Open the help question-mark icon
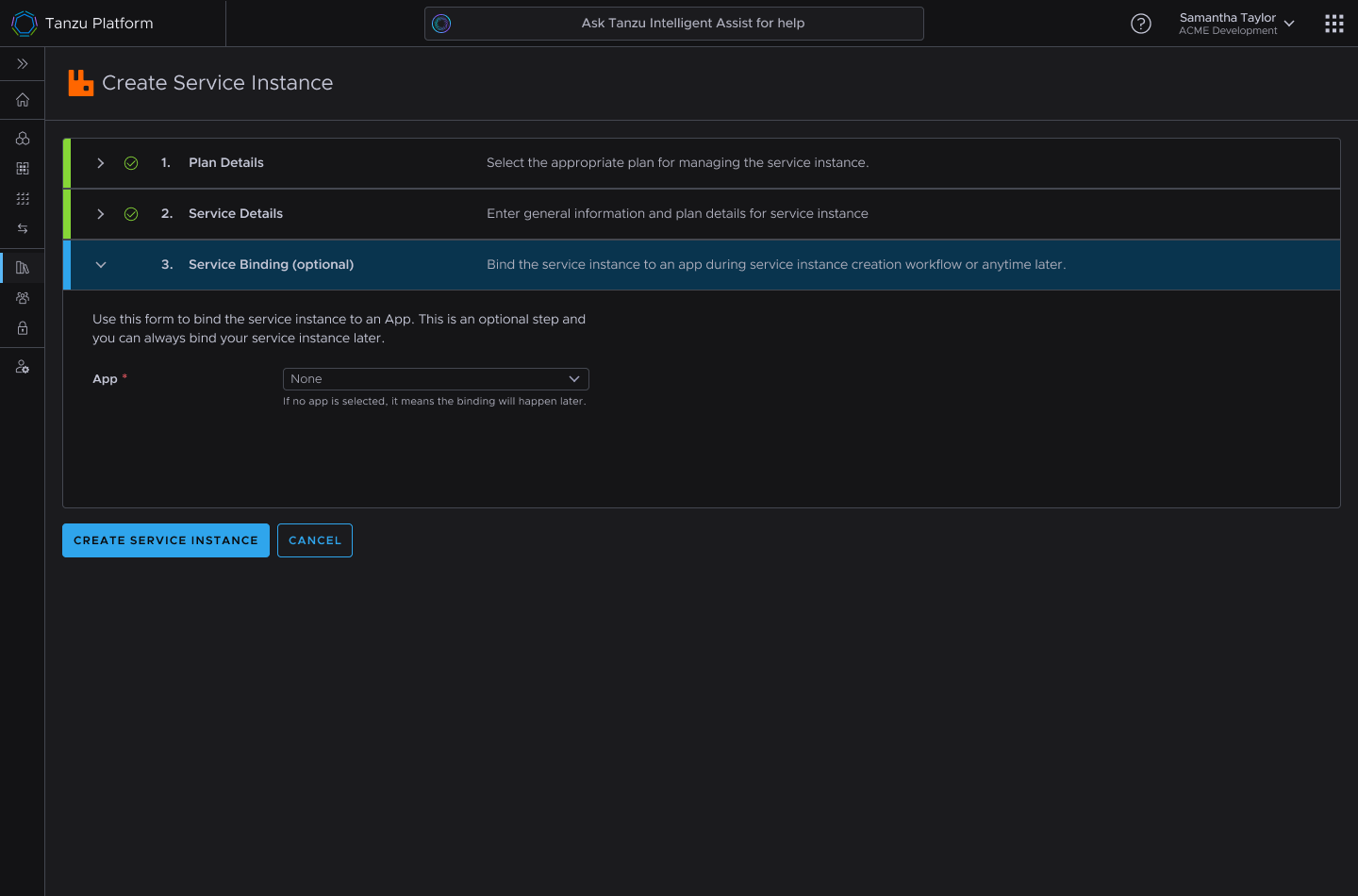1358x896 pixels. (1141, 24)
